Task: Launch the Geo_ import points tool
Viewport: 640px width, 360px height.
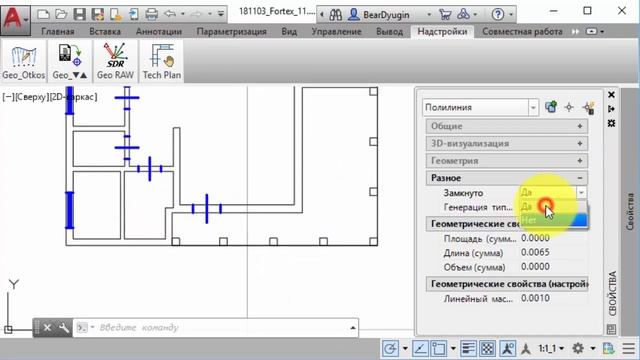Action: (x=70, y=61)
